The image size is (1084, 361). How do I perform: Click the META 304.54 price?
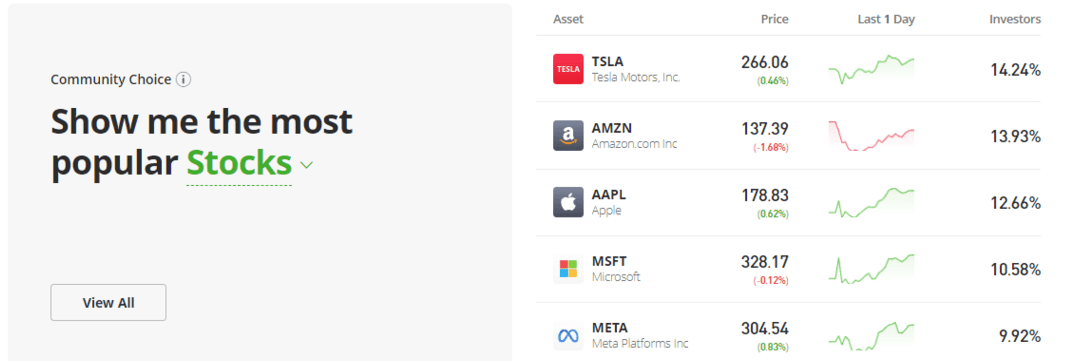point(765,328)
